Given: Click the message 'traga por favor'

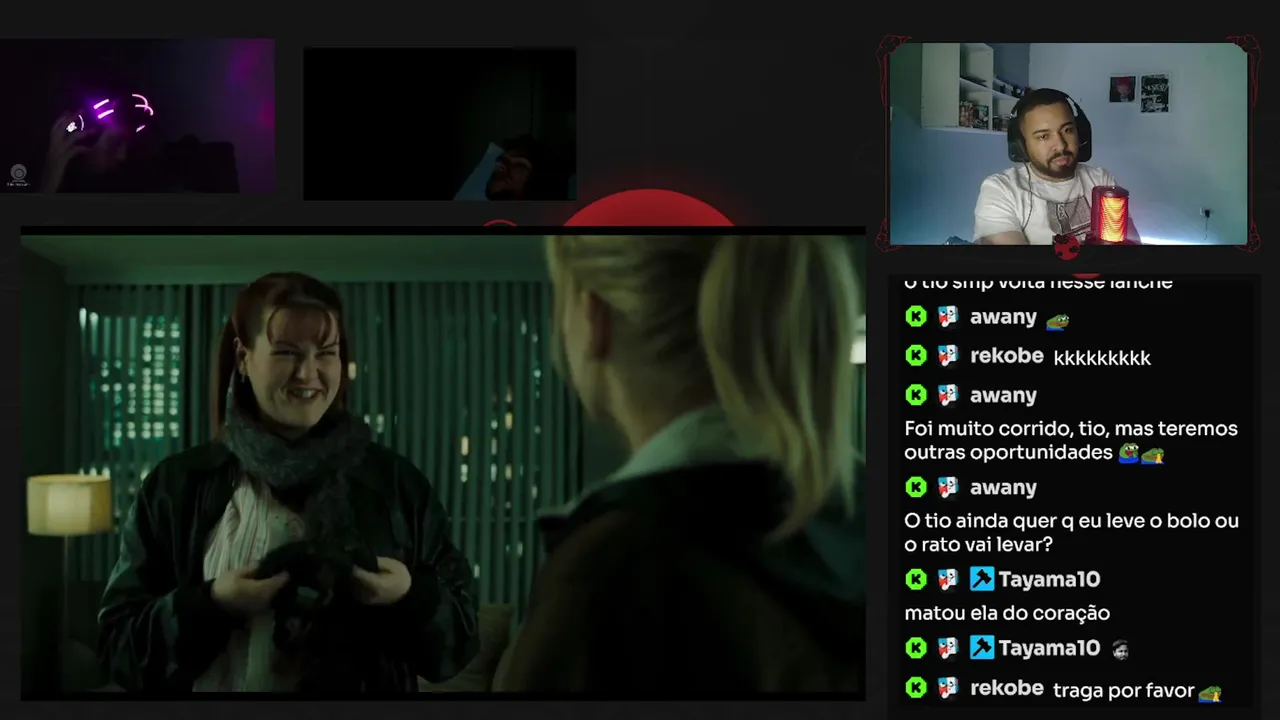Looking at the screenshot, I should pyautogui.click(x=1124, y=690).
